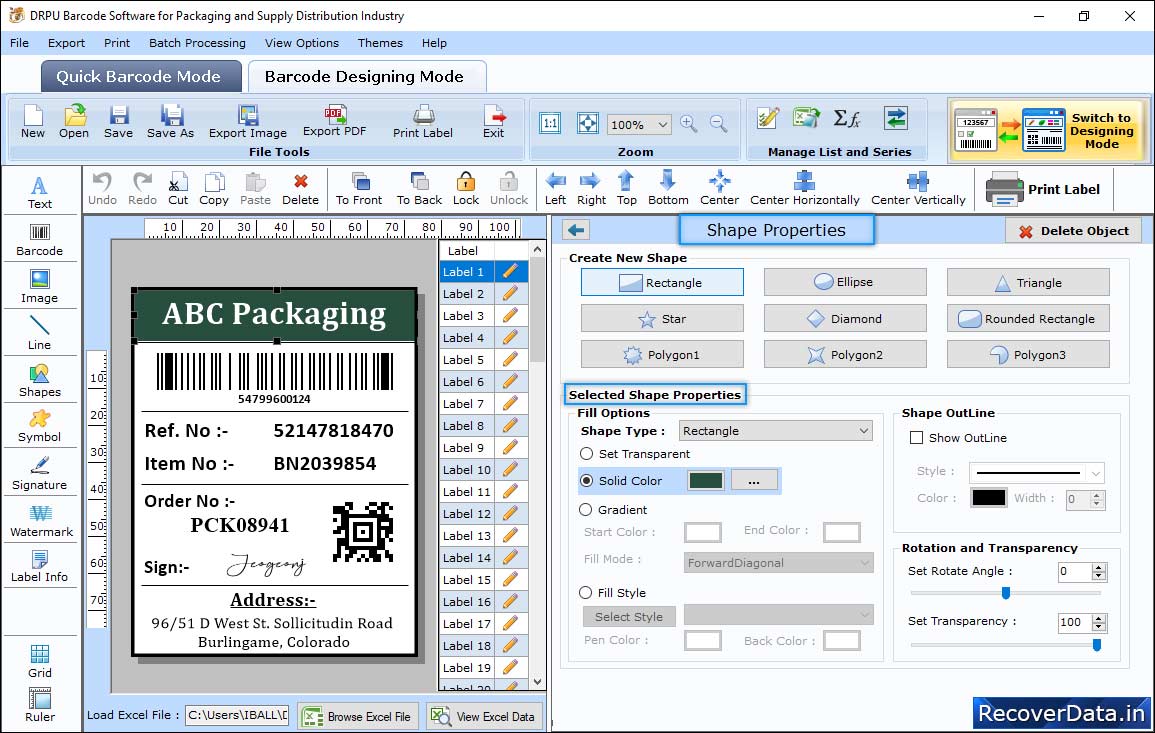Click the Save icon
Viewport: 1155px width, 733px height.
119,122
